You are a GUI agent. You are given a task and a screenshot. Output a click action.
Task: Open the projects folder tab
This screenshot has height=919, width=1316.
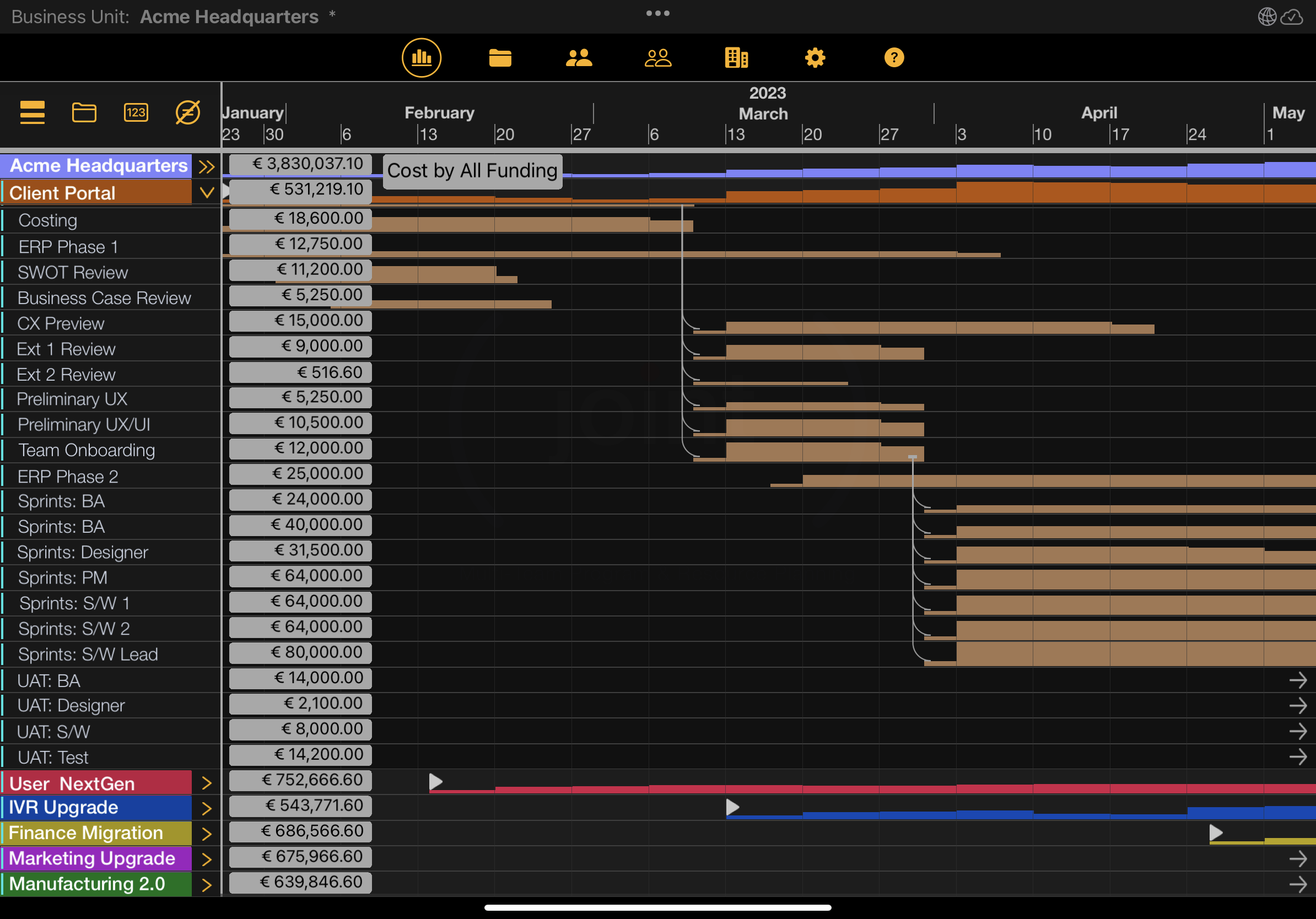(500, 58)
